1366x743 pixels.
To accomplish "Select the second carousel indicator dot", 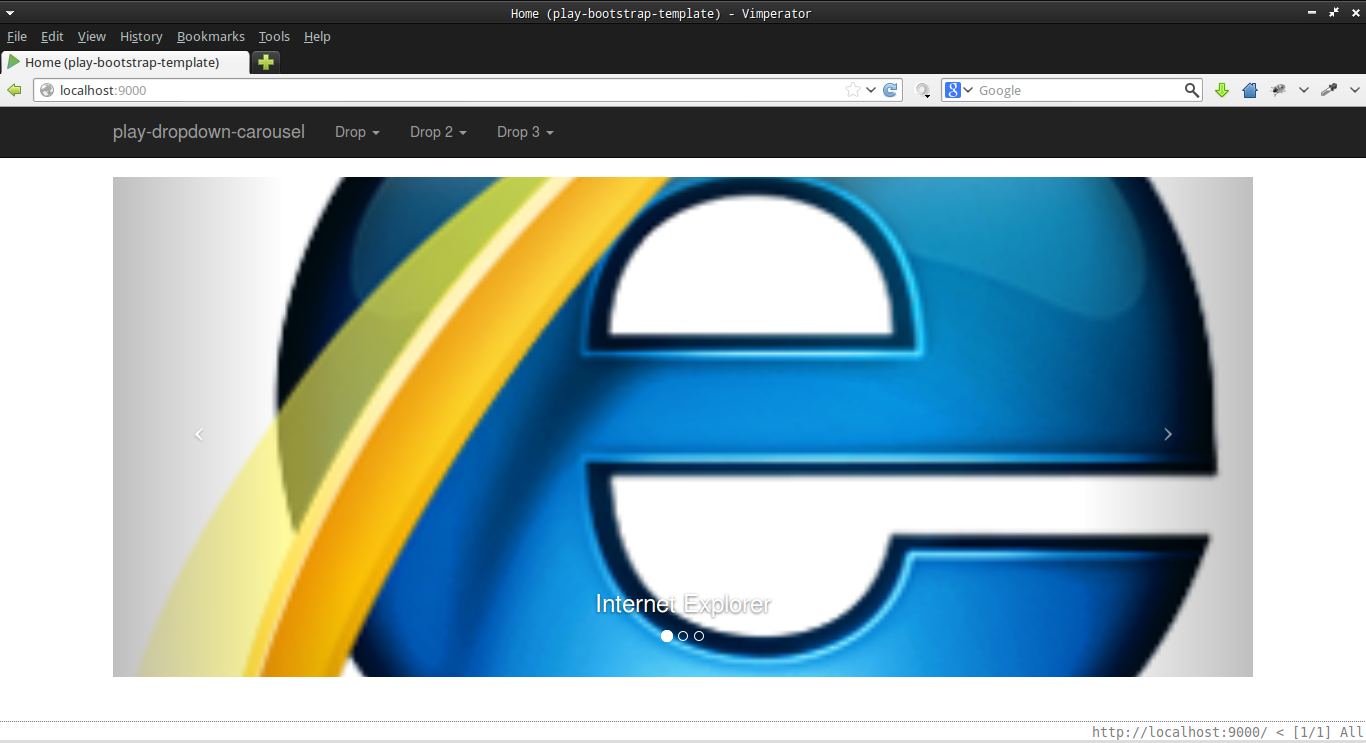I will [683, 636].
